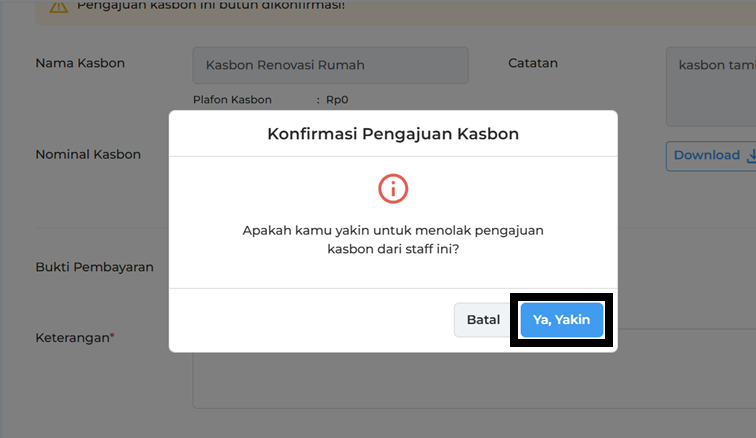Click the Rp0 plafon value
This screenshot has width=756, height=438.
336,100
